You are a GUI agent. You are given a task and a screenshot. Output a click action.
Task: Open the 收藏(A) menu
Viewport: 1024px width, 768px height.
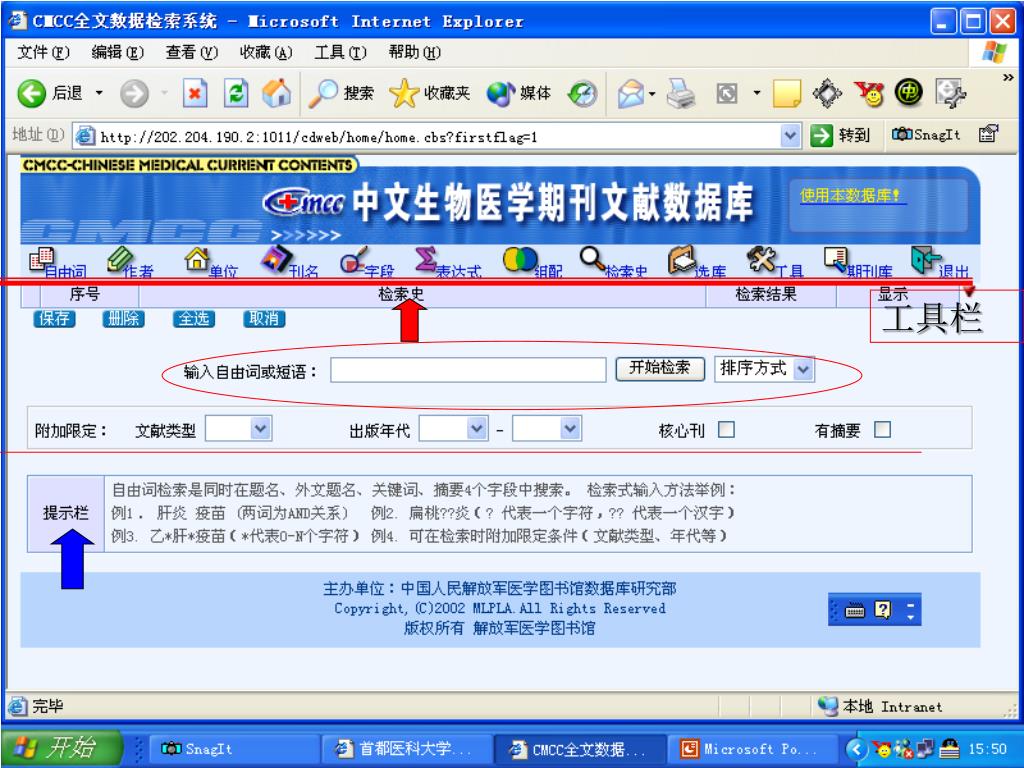pos(266,52)
